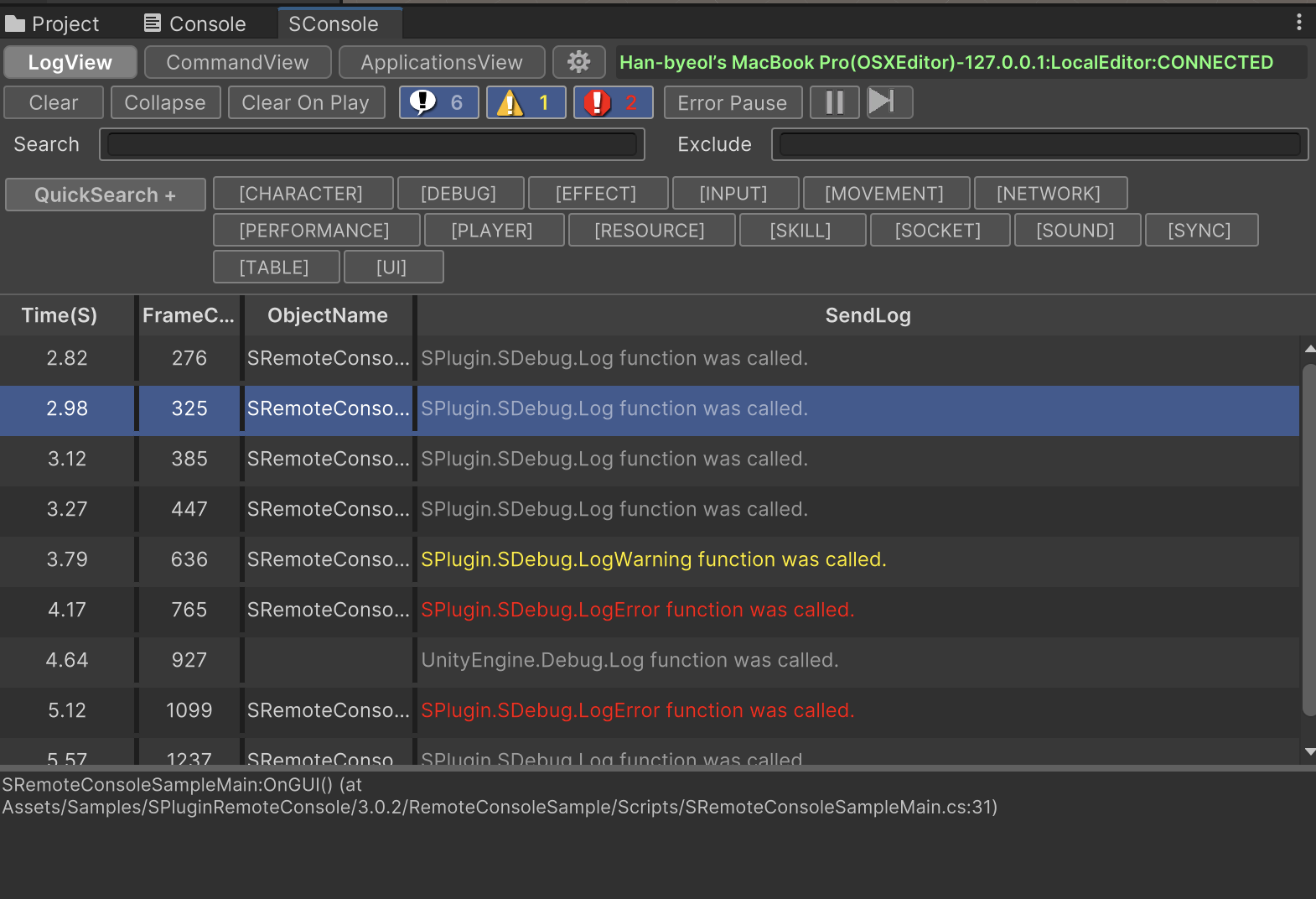Click the ObjectName column header
The width and height of the screenshot is (1316, 899).
point(328,315)
